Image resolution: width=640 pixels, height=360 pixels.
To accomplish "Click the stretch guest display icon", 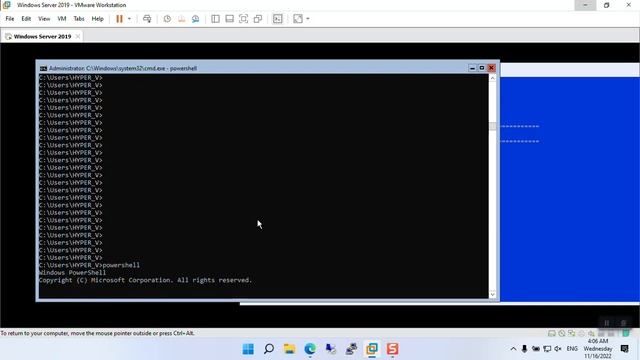I will (298, 19).
